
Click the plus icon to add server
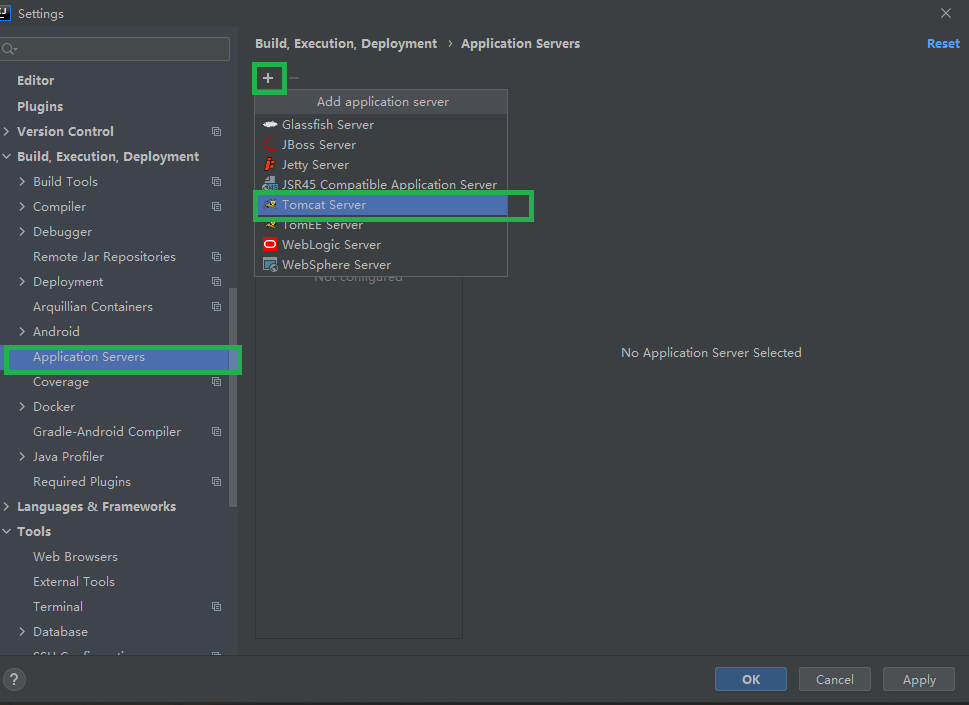point(268,78)
